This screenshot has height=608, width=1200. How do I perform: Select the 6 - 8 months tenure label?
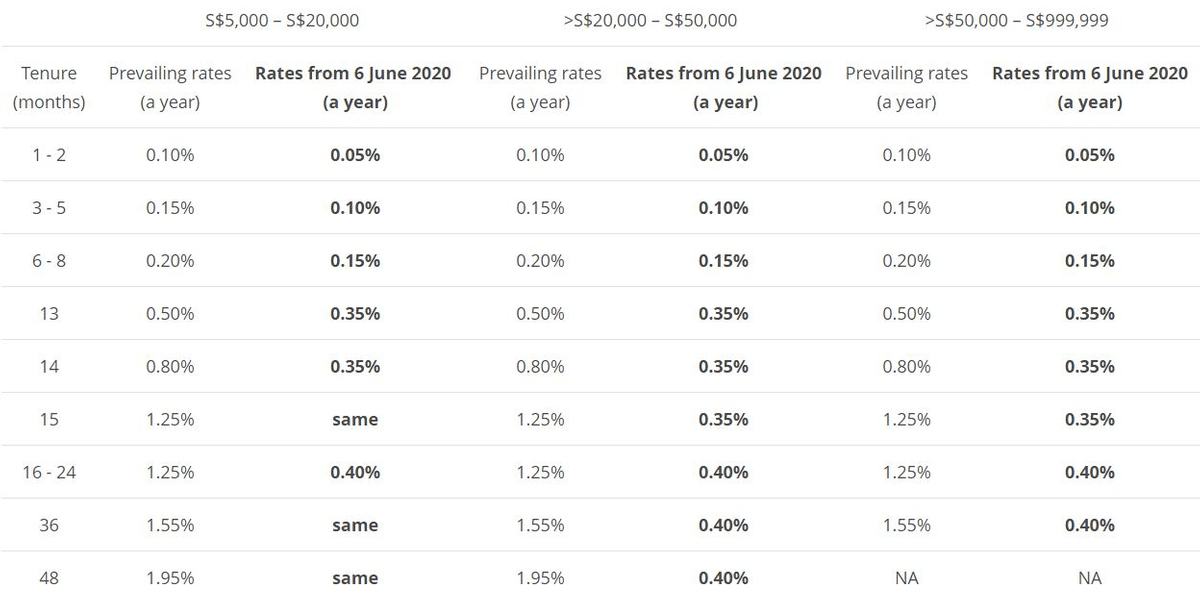[x=49, y=261]
